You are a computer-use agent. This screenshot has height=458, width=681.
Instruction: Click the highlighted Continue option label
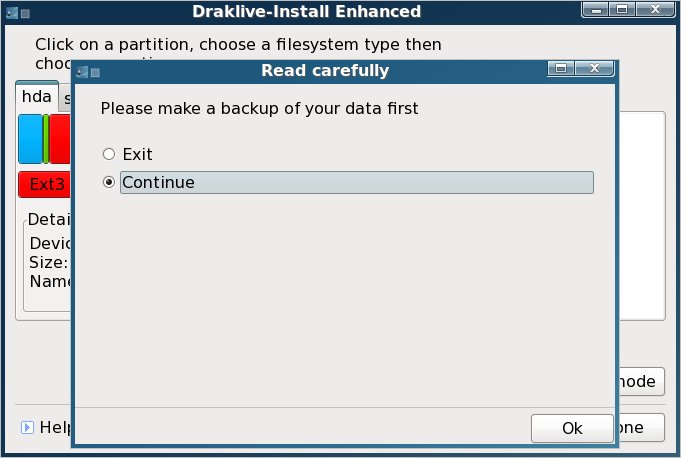[356, 182]
